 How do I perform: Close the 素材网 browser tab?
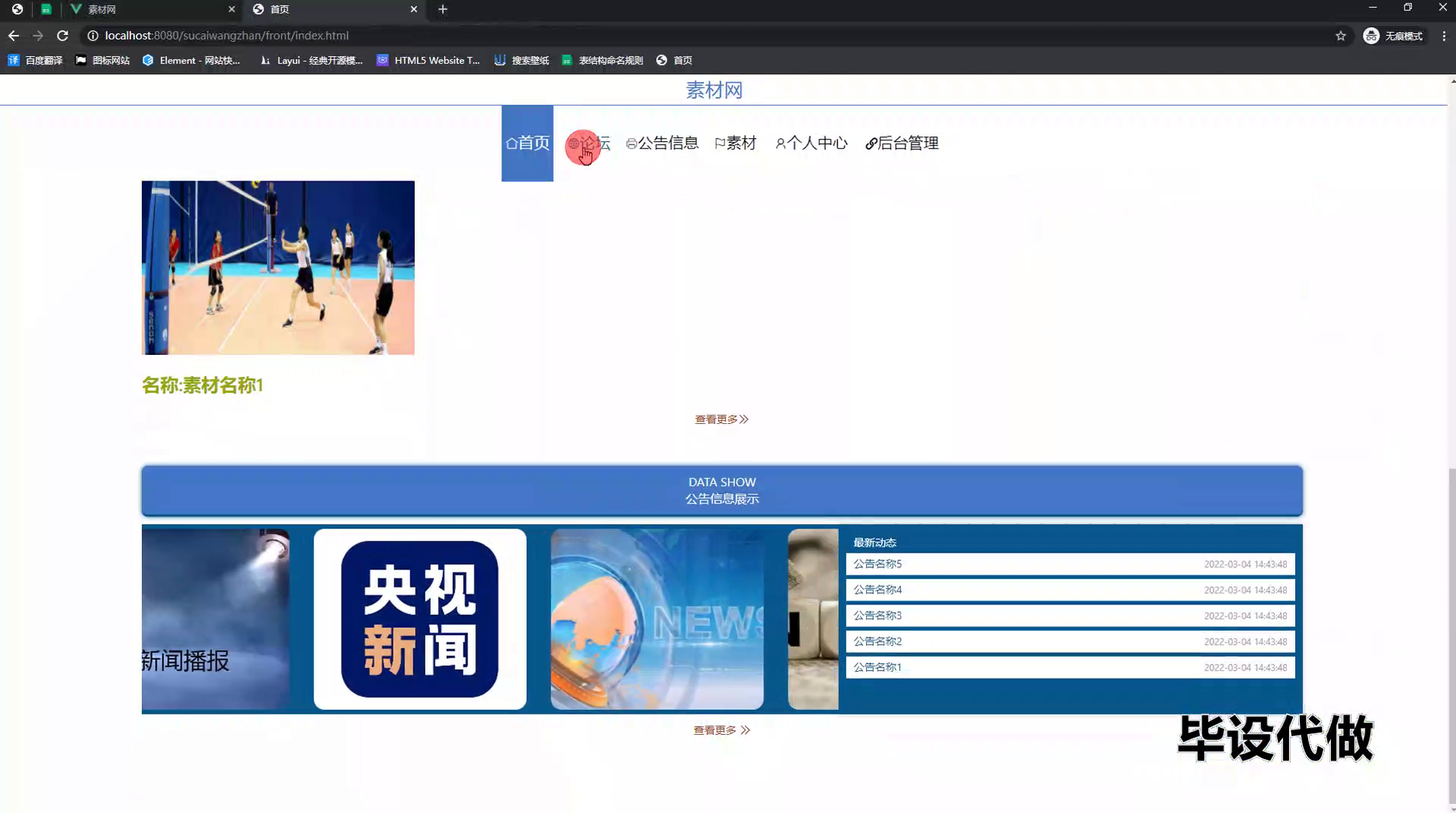click(231, 9)
